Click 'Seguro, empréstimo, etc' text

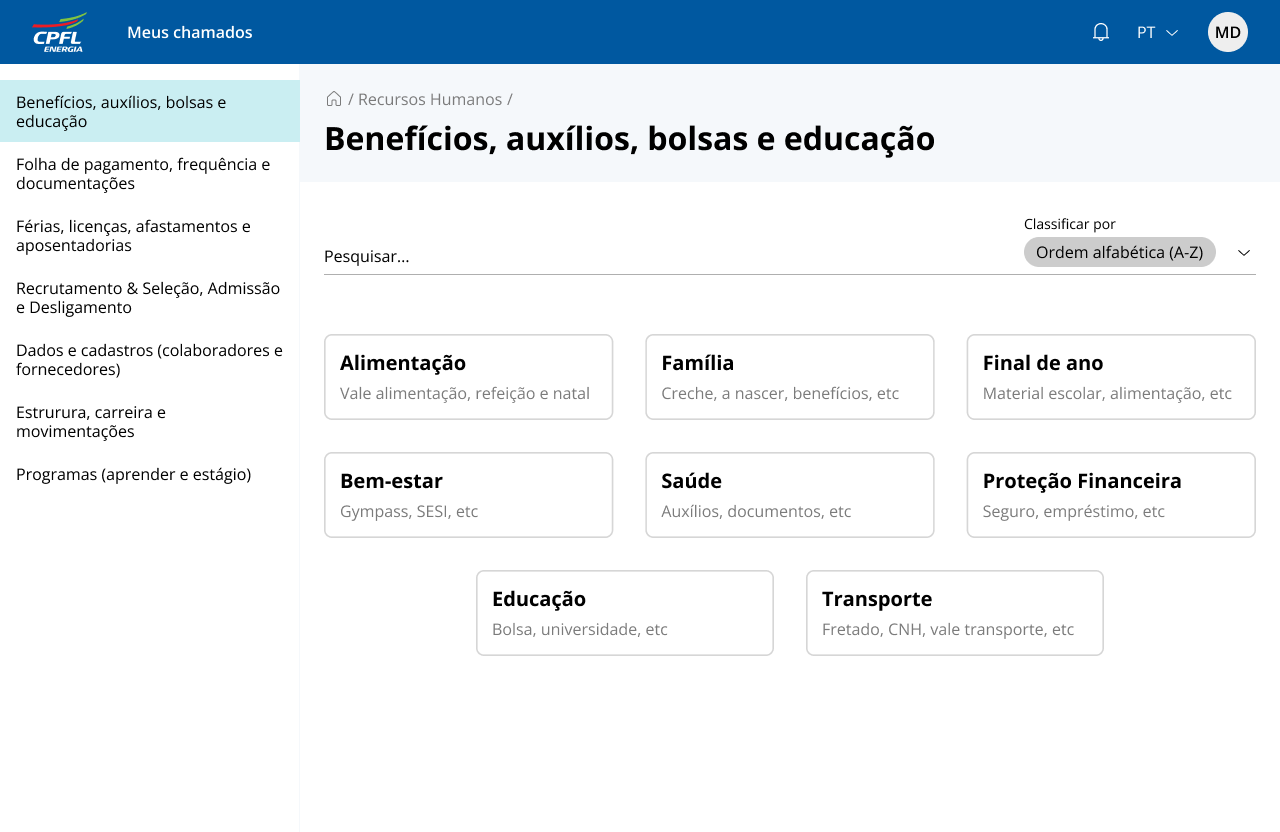click(x=1074, y=511)
